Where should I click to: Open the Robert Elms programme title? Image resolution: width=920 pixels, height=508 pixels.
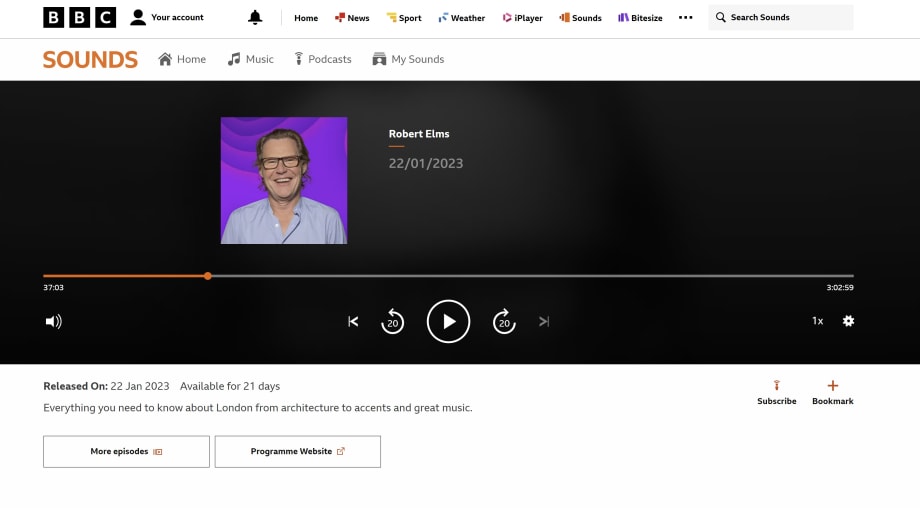point(419,134)
